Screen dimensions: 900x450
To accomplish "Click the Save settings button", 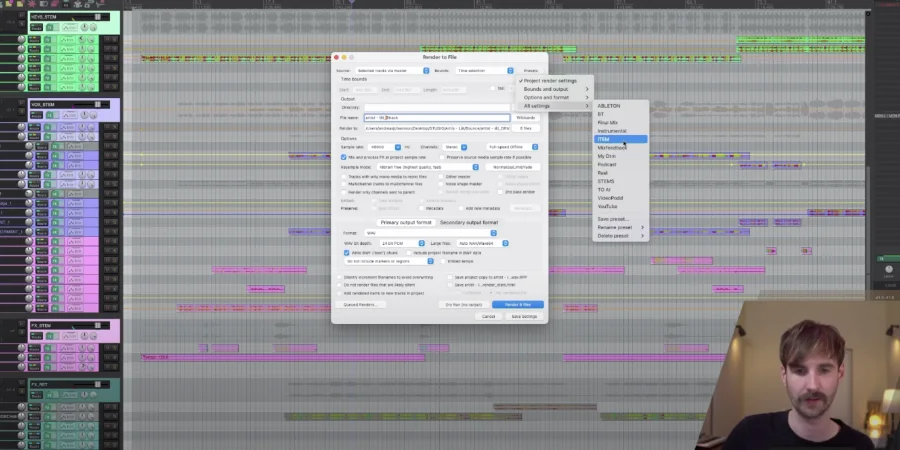I will 524,317.
